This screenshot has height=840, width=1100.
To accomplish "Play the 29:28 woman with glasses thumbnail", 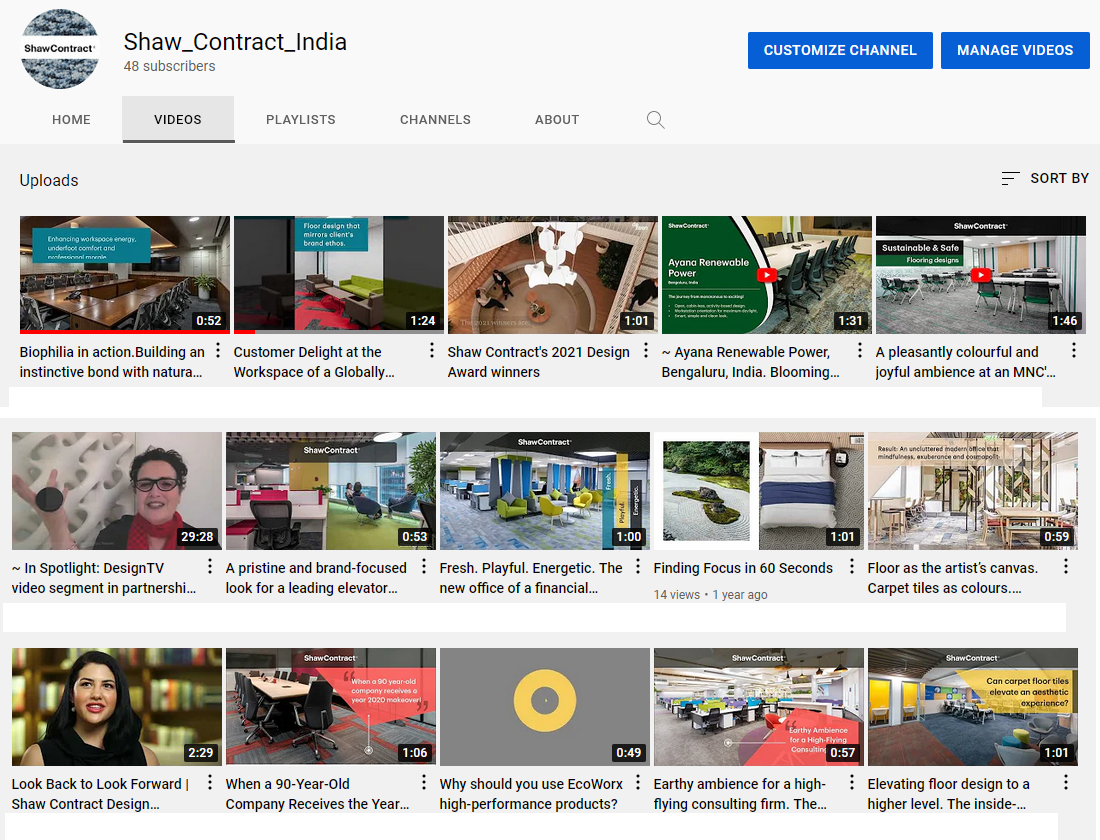I will 116,491.
